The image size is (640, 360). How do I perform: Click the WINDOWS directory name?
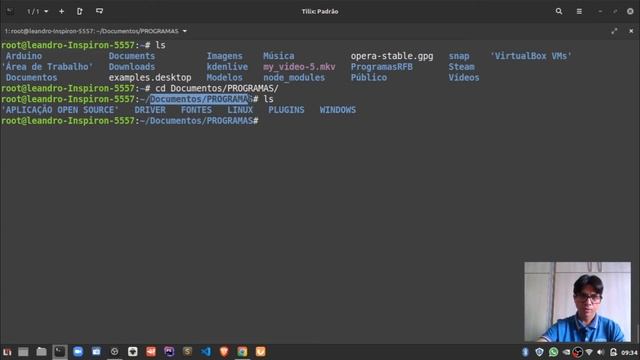[x=338, y=110]
